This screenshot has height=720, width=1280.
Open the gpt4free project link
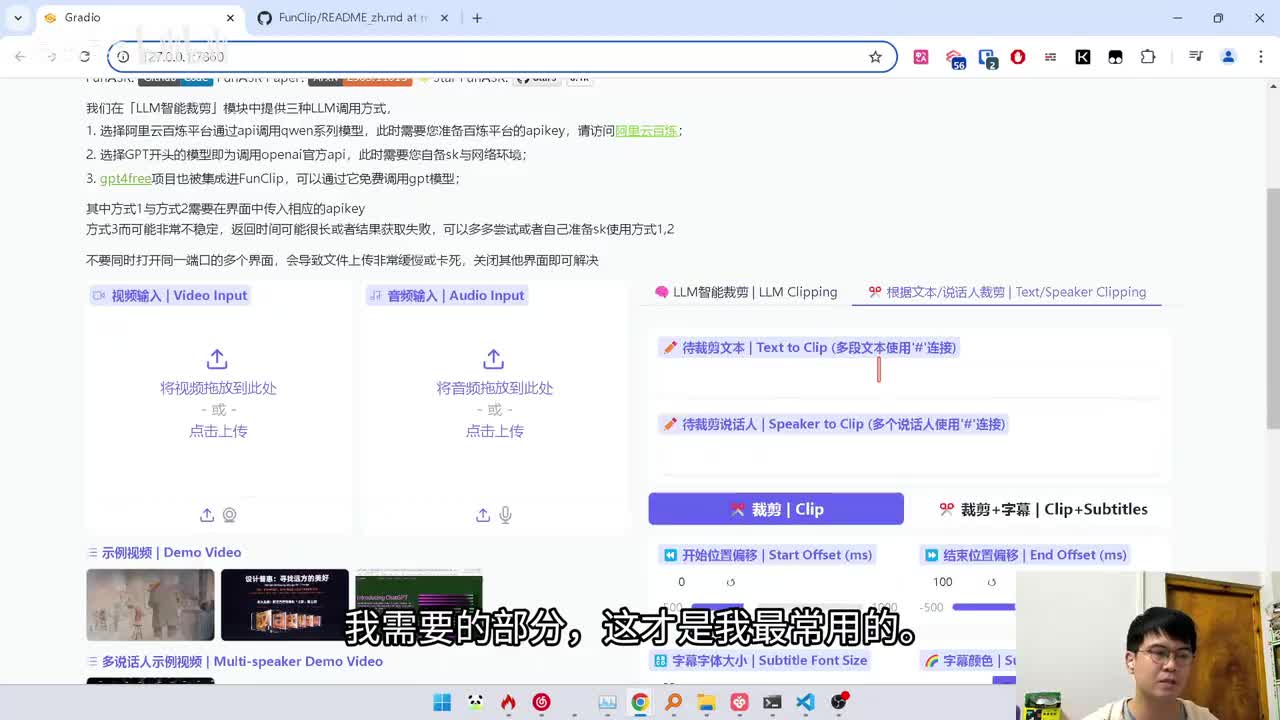pos(125,178)
